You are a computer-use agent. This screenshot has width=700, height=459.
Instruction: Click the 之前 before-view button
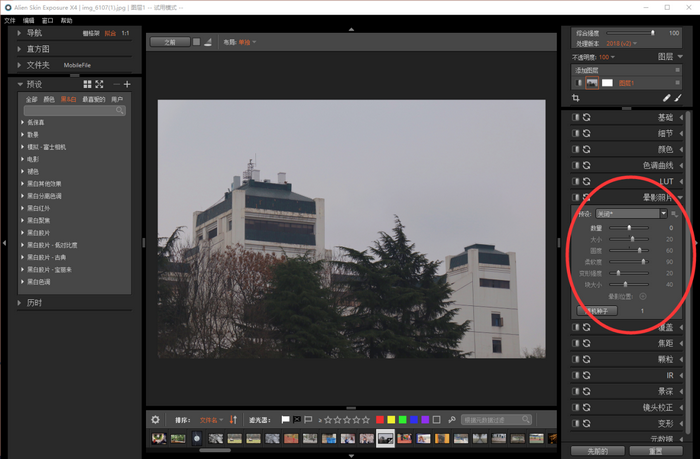pos(168,42)
